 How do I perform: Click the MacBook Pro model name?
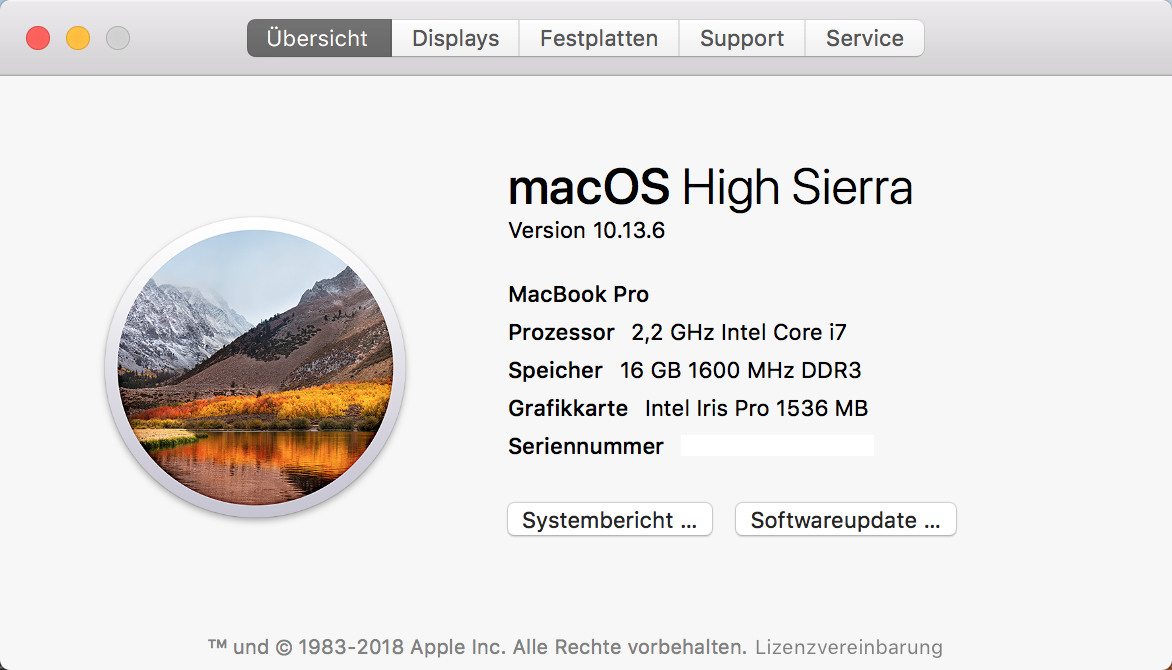[x=578, y=295]
